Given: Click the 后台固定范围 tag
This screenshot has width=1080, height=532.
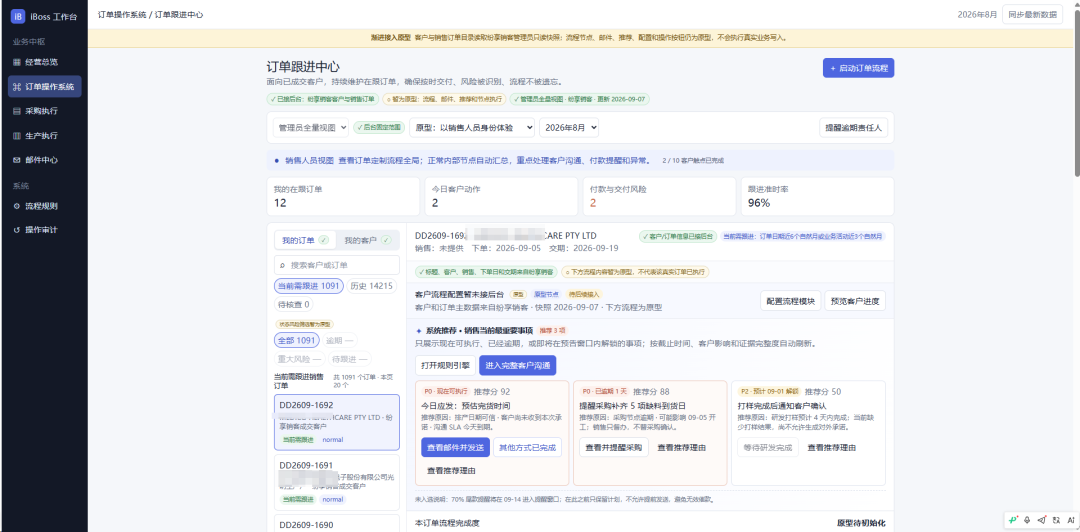Looking at the screenshot, I should 378,127.
